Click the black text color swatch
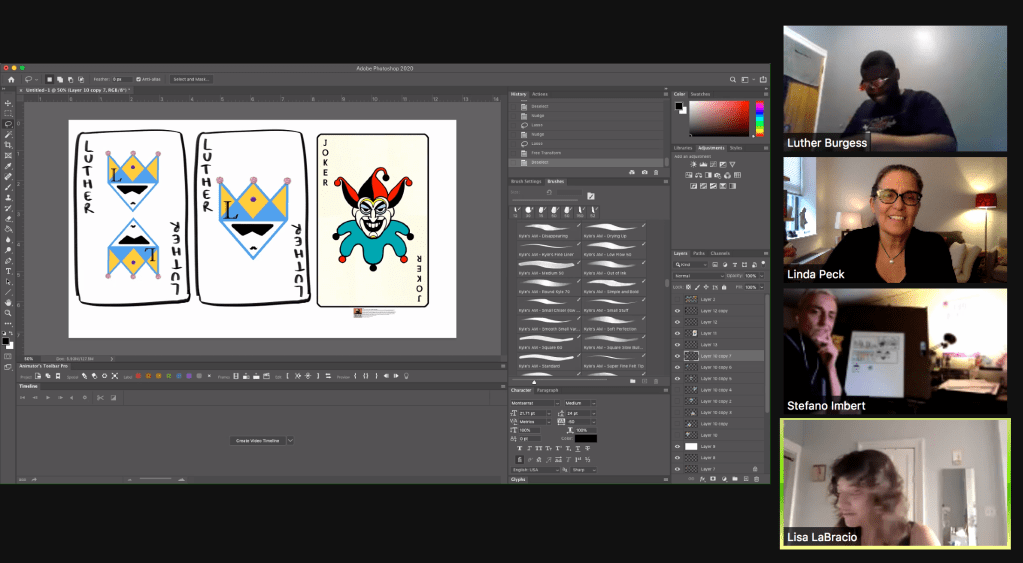 [585, 438]
